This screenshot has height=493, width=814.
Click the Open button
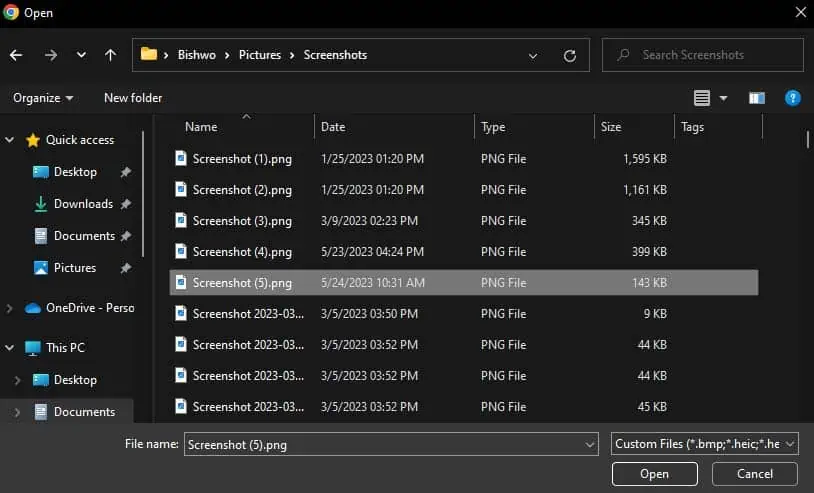pyautogui.click(x=654, y=474)
